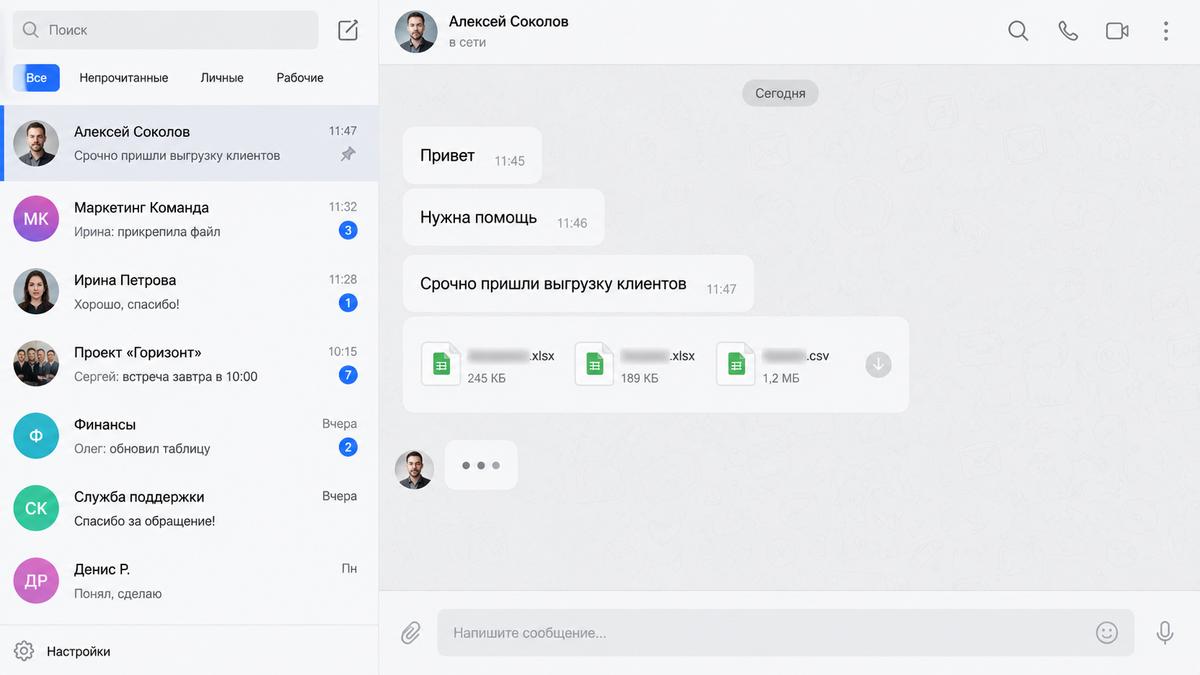The image size is (1200, 675).
Task: Click the second .xlsx file icon (189 КБ)
Action: (x=594, y=364)
